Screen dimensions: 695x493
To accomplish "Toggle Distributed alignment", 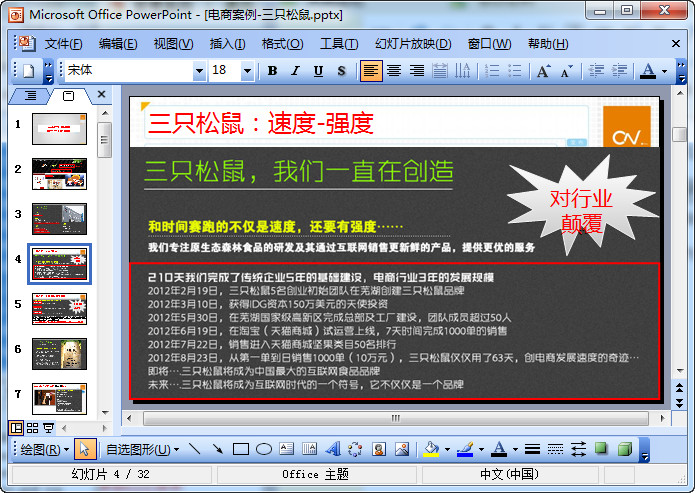I will click(440, 70).
